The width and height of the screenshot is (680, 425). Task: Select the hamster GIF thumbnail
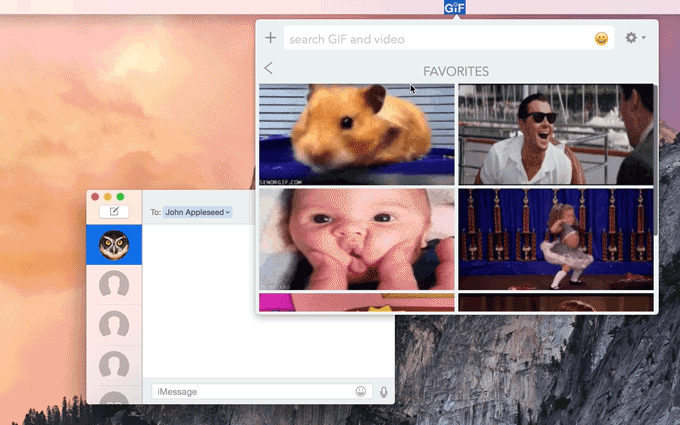point(356,135)
